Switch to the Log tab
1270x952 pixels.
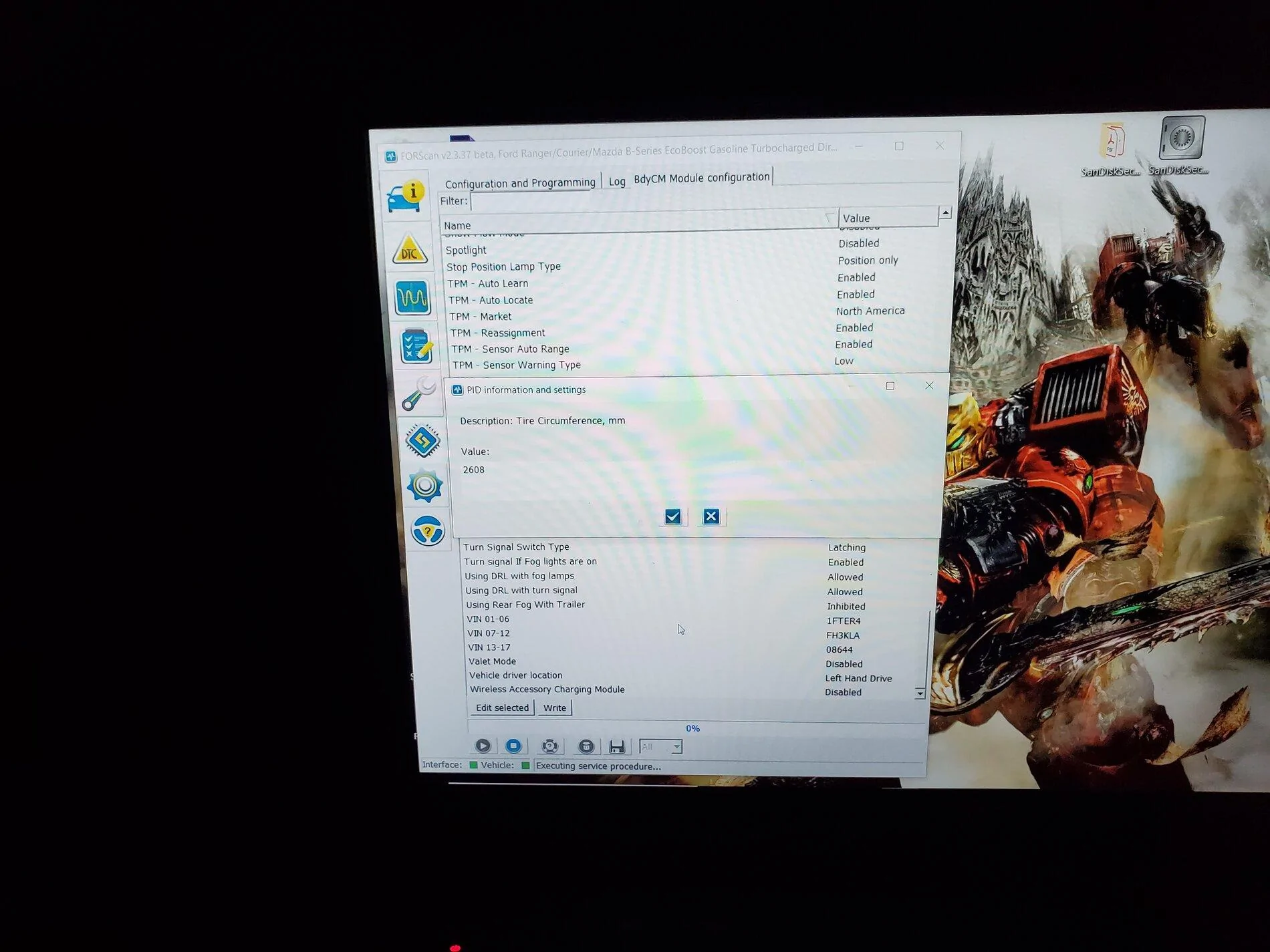click(617, 182)
